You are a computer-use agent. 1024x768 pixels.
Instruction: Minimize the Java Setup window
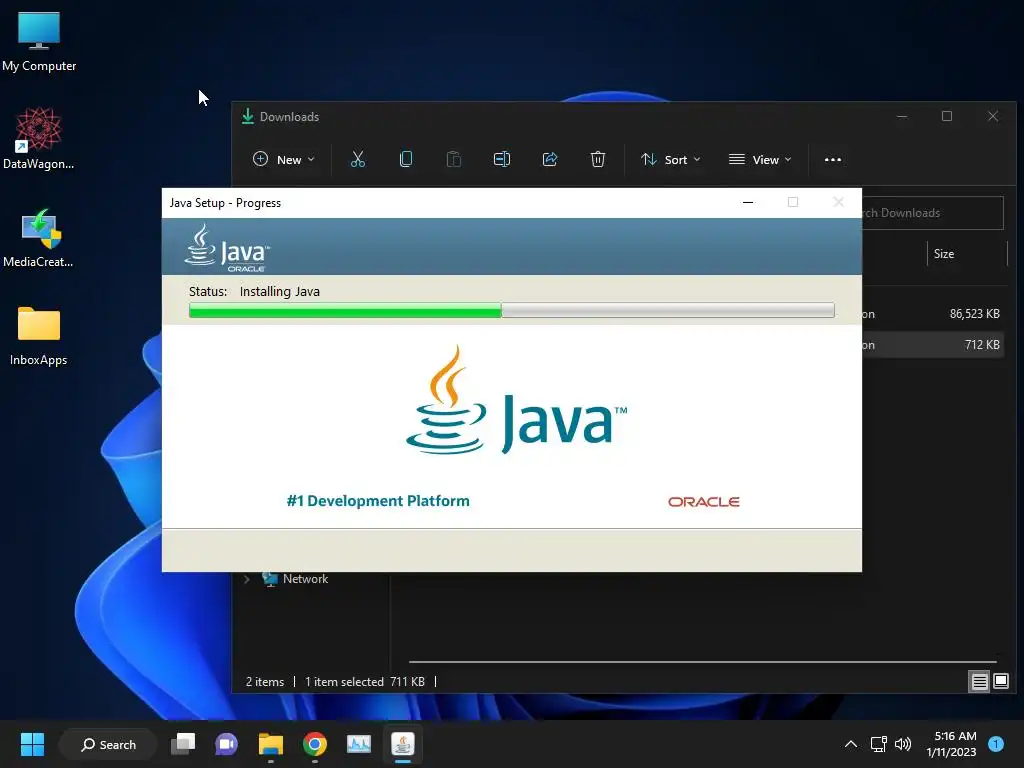tap(748, 202)
